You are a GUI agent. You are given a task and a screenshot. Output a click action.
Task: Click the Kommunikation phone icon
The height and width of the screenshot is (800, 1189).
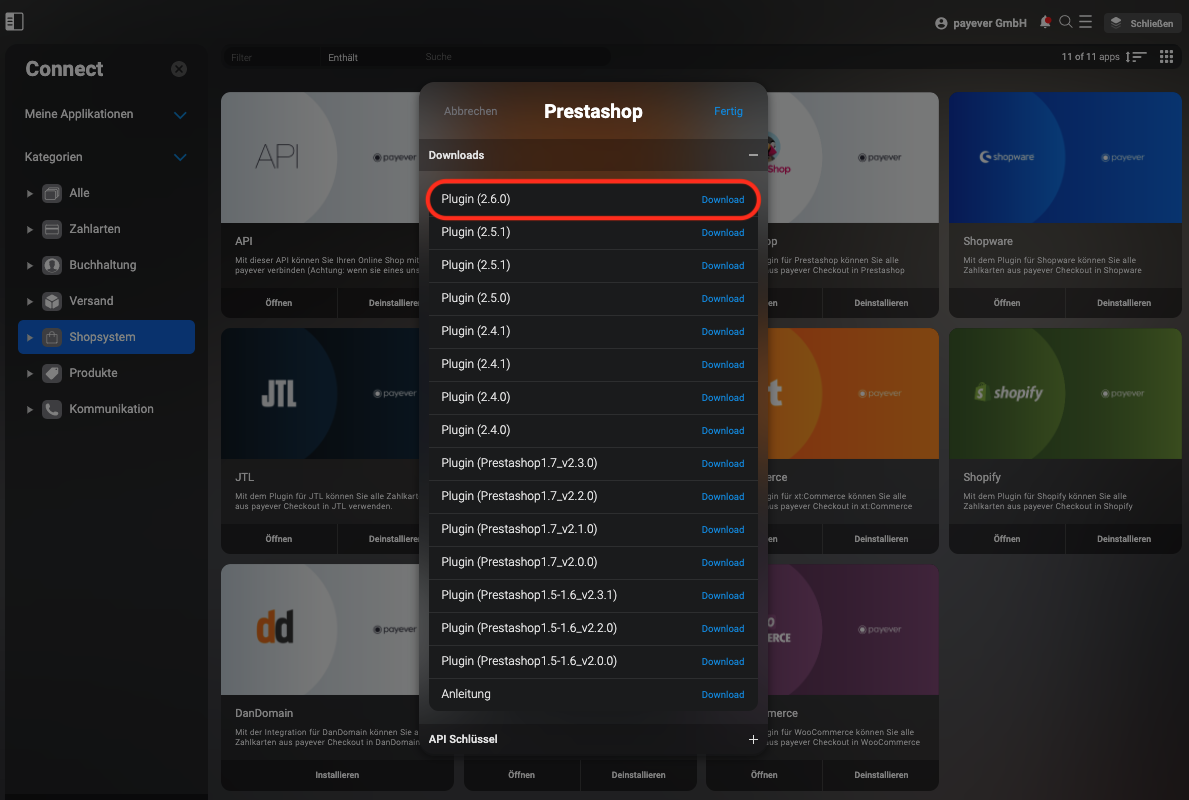pos(52,409)
